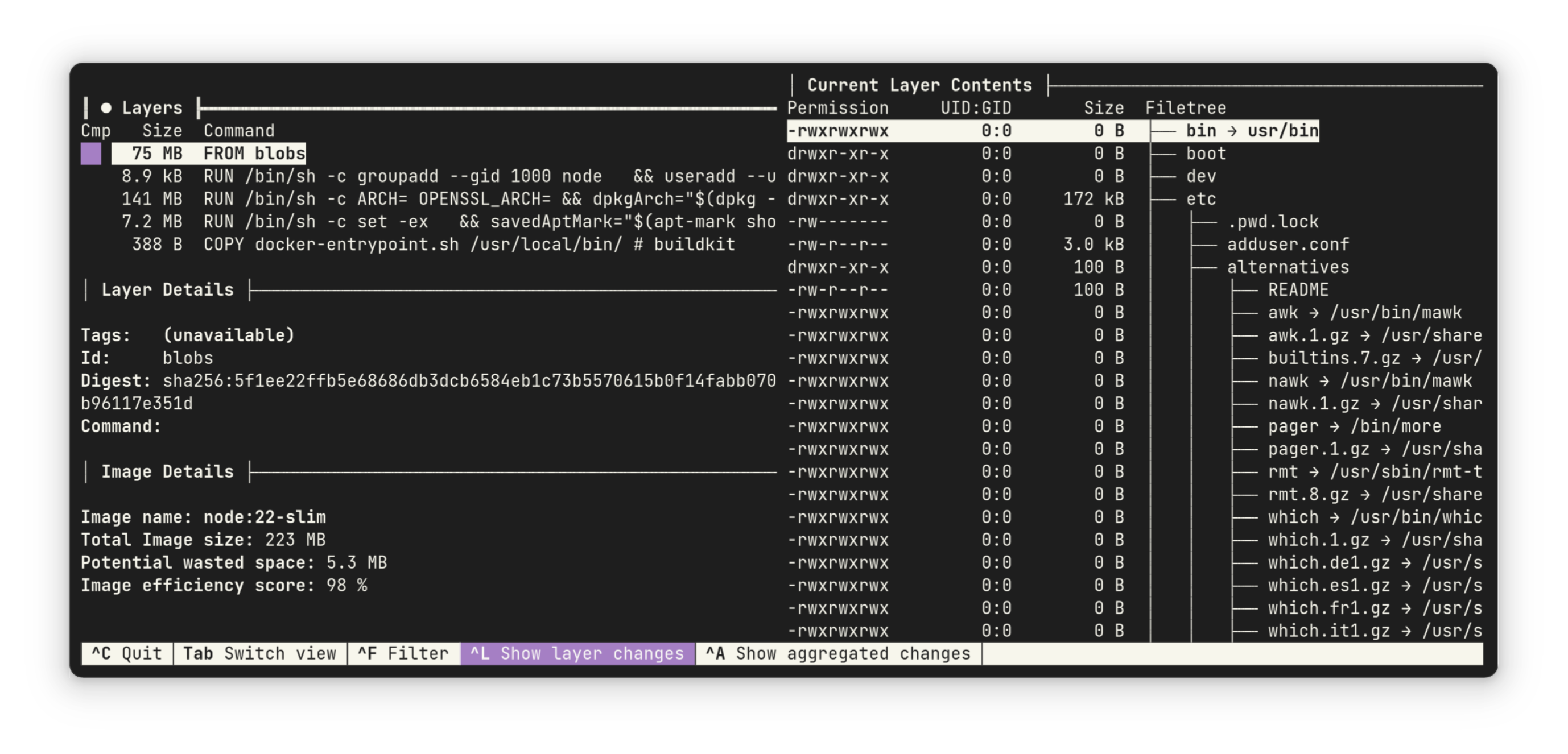Toggle Show aggregated changes mode
The image size is (1568, 754).
click(837, 653)
